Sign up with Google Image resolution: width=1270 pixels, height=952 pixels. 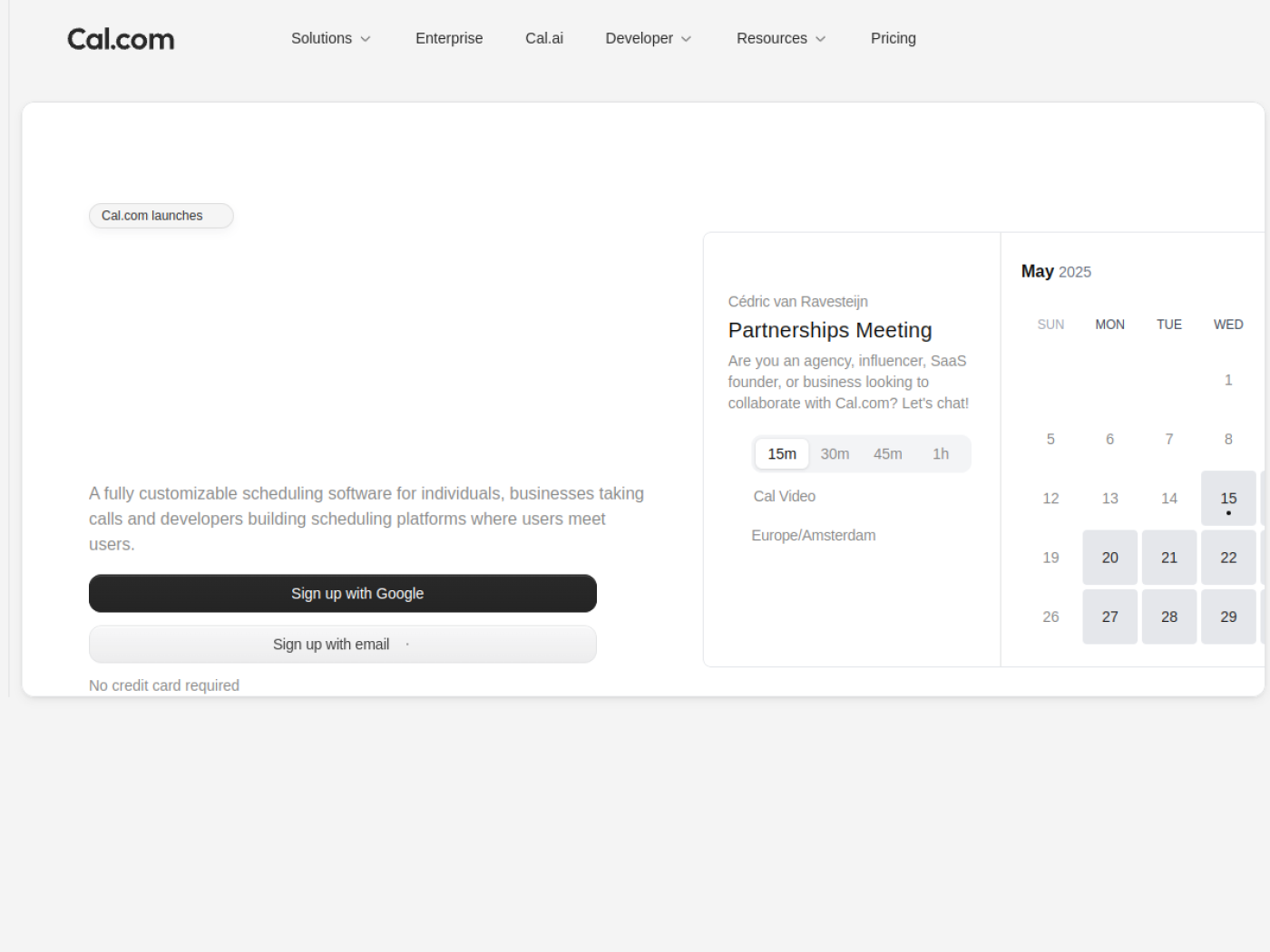click(343, 594)
